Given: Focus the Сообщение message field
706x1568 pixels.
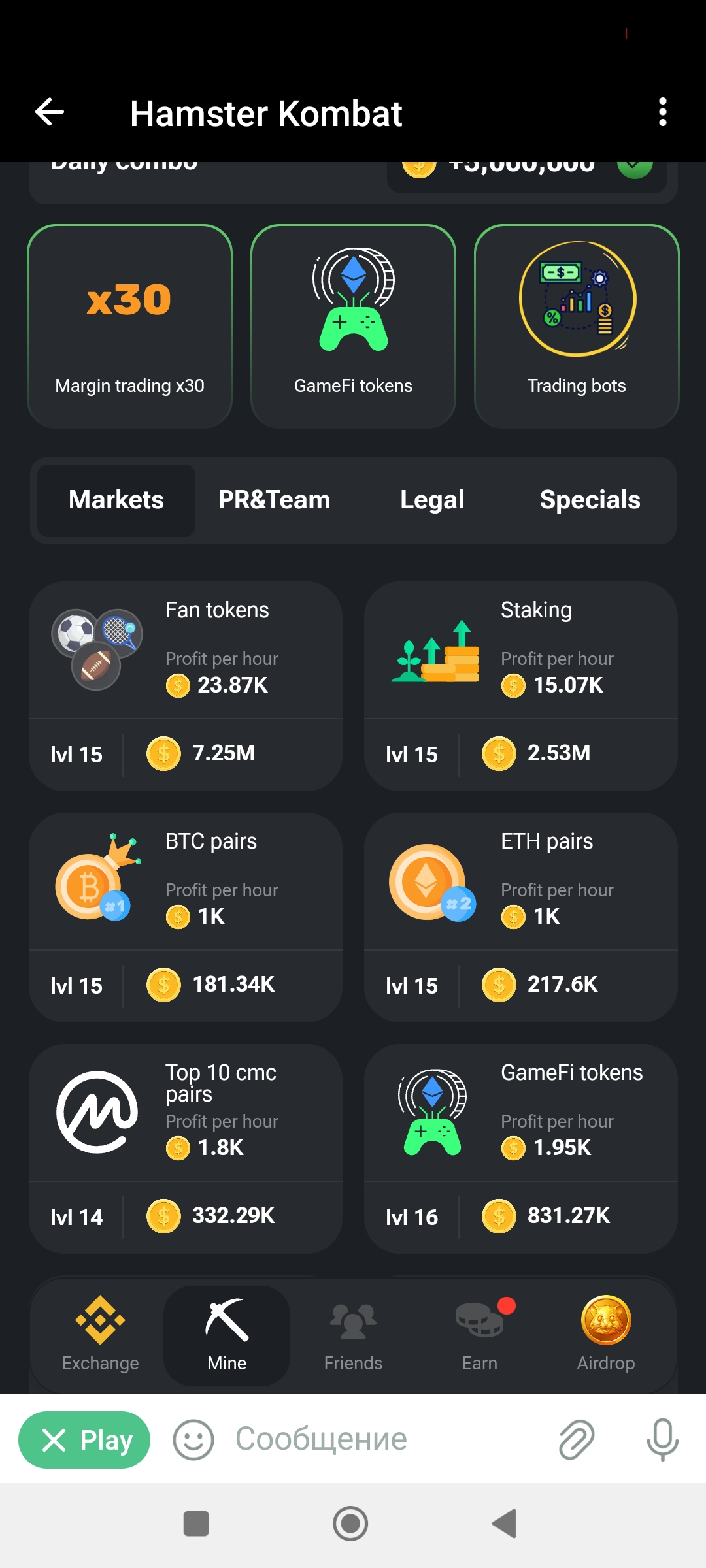Looking at the screenshot, I should point(386,1440).
